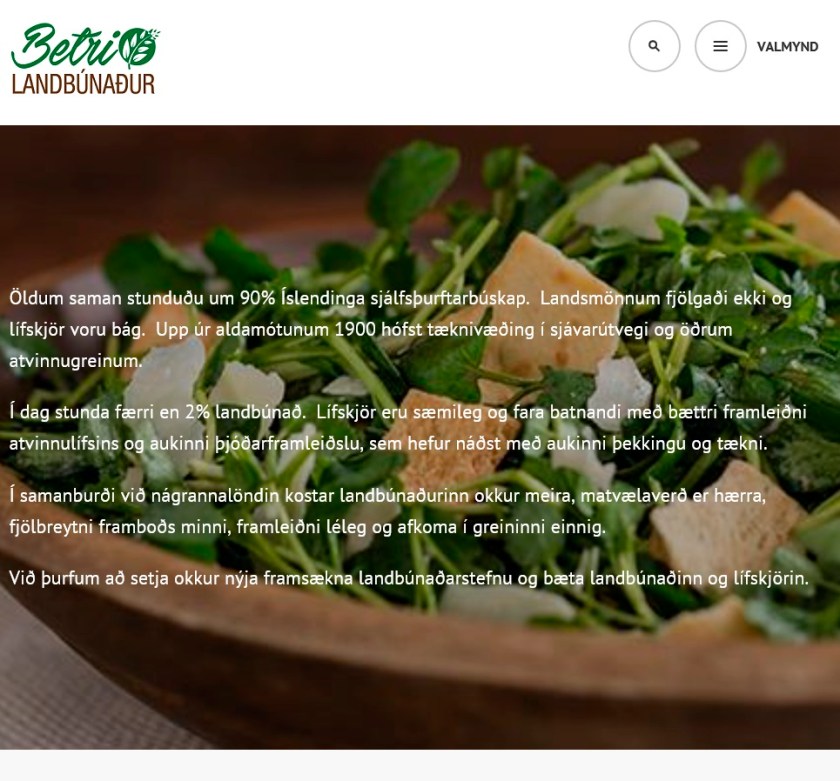Select the VALMYND menu label

coord(788,47)
